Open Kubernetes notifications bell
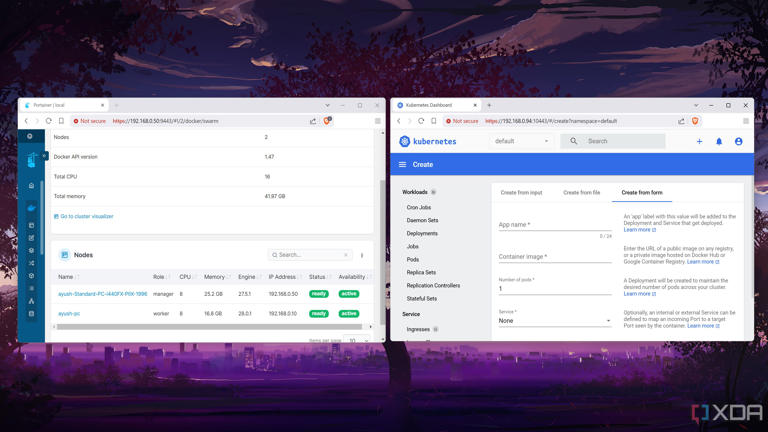This screenshot has width=768, height=432. (x=718, y=142)
